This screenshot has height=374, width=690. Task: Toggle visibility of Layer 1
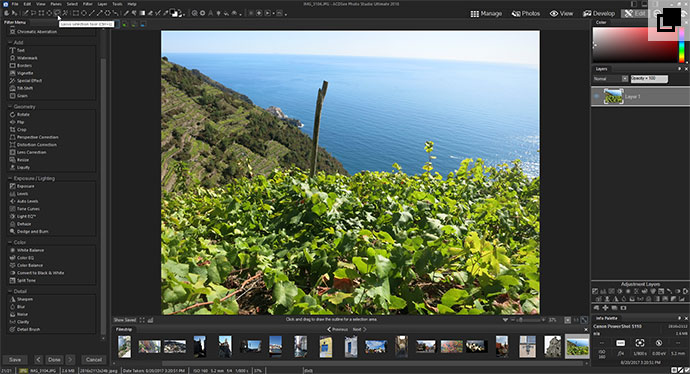click(x=597, y=96)
